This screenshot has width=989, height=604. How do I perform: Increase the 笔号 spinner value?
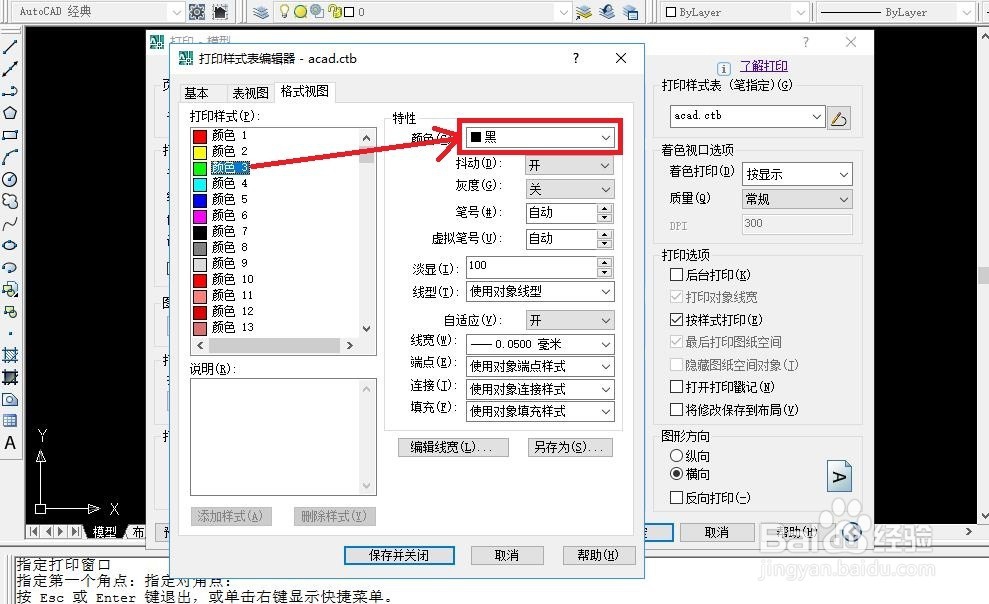[605, 208]
